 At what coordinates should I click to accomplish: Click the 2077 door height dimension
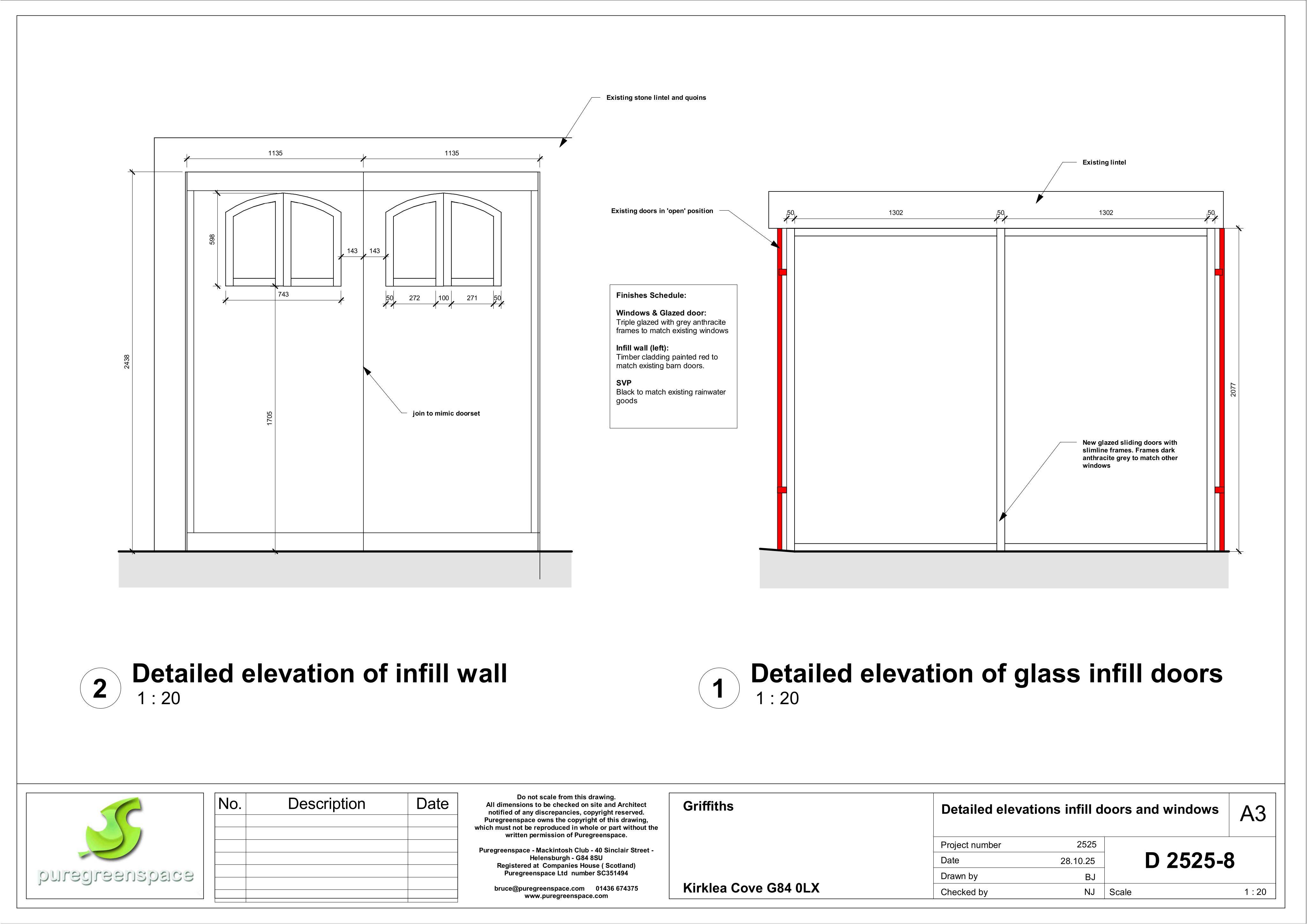pos(1234,390)
